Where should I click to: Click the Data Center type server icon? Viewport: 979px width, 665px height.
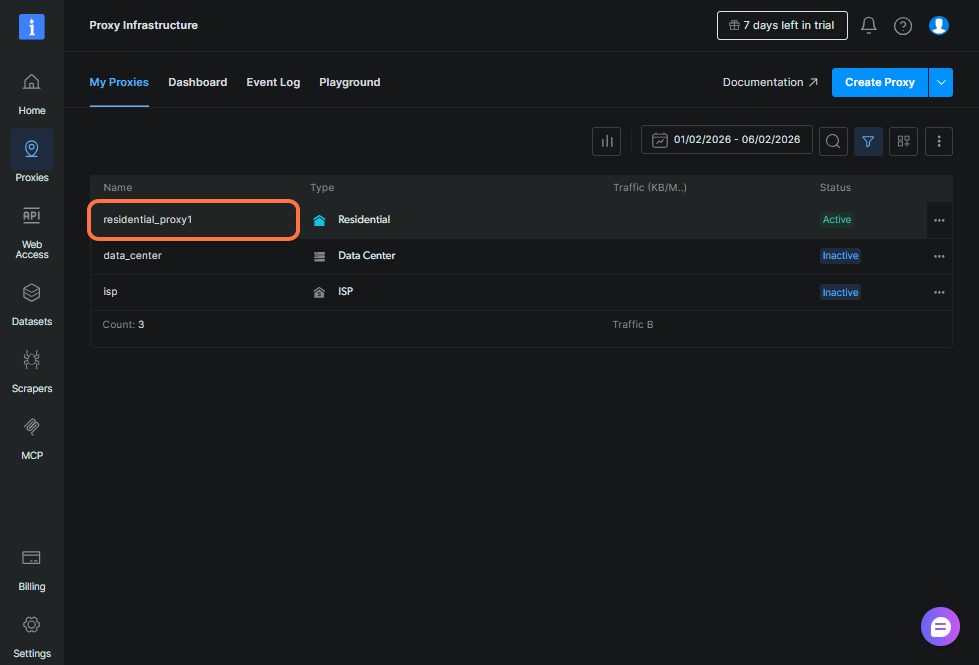pyautogui.click(x=319, y=256)
